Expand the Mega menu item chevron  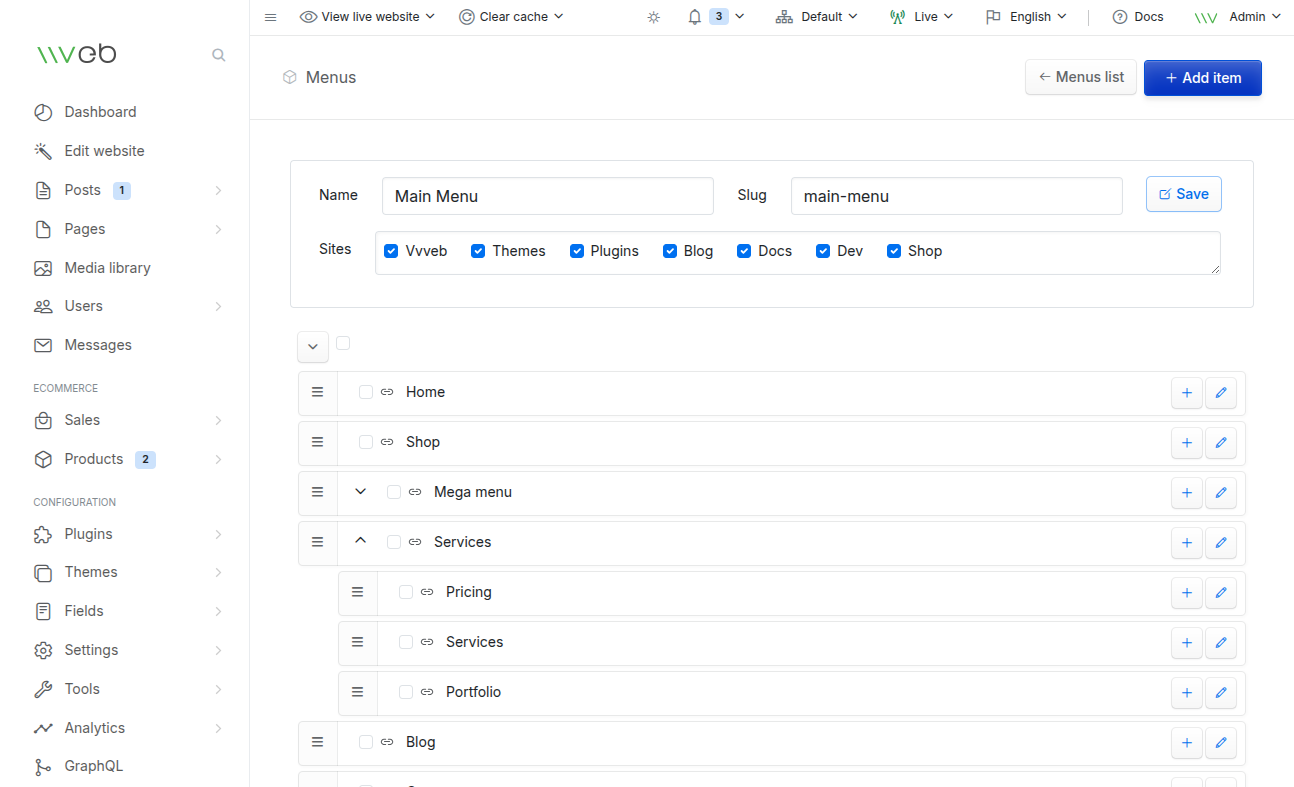tap(361, 492)
